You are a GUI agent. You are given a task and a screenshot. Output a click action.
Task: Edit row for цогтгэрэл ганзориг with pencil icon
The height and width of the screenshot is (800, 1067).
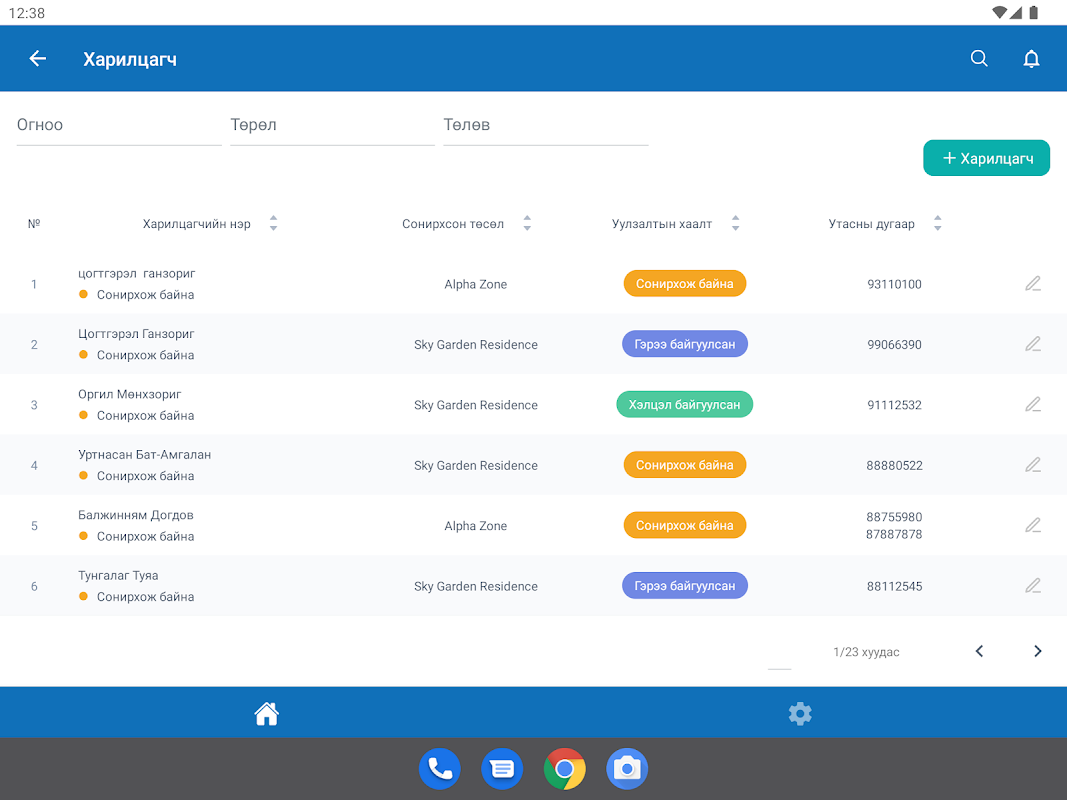coord(1032,284)
